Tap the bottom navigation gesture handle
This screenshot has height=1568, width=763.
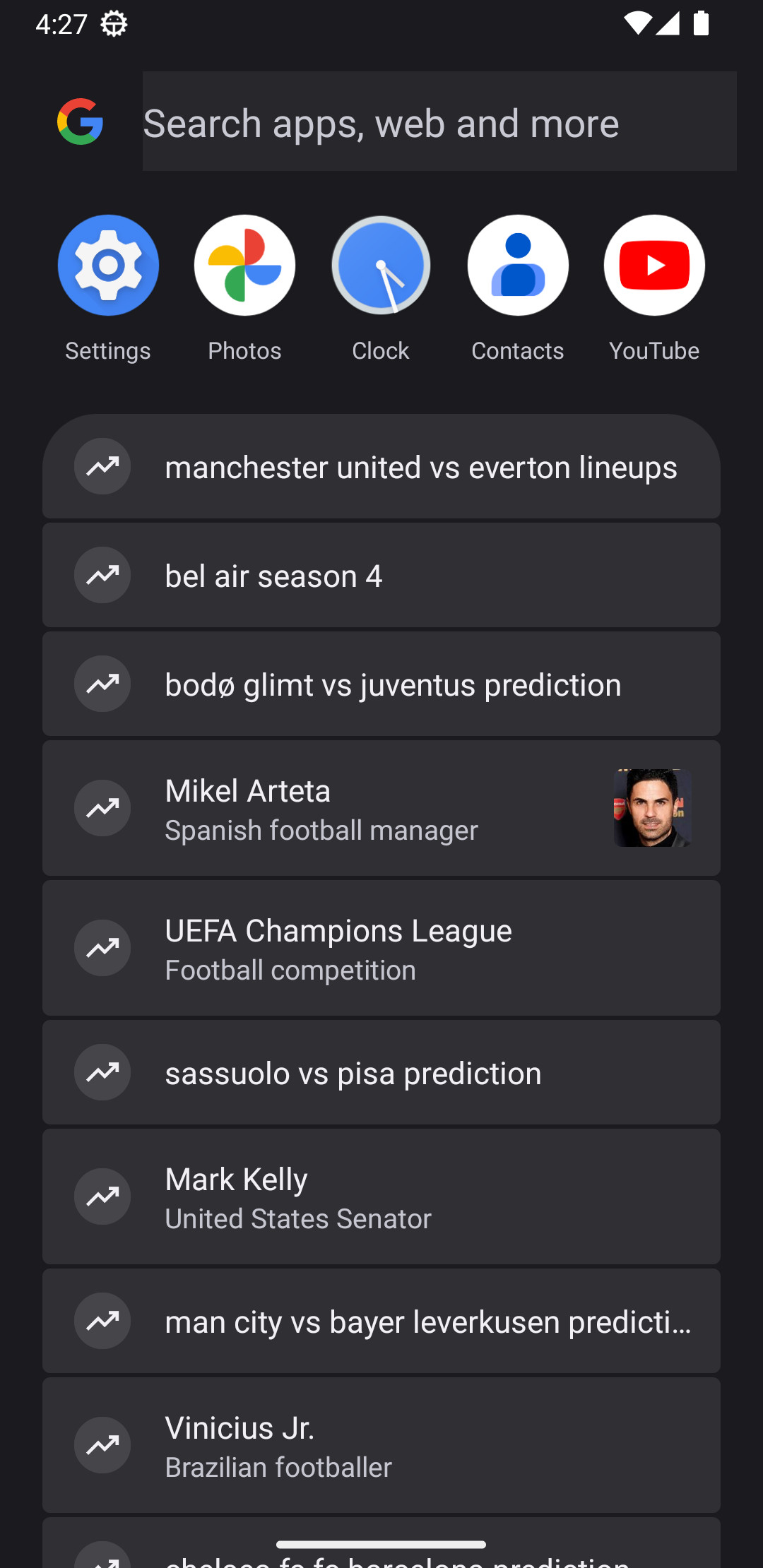coord(381,1545)
